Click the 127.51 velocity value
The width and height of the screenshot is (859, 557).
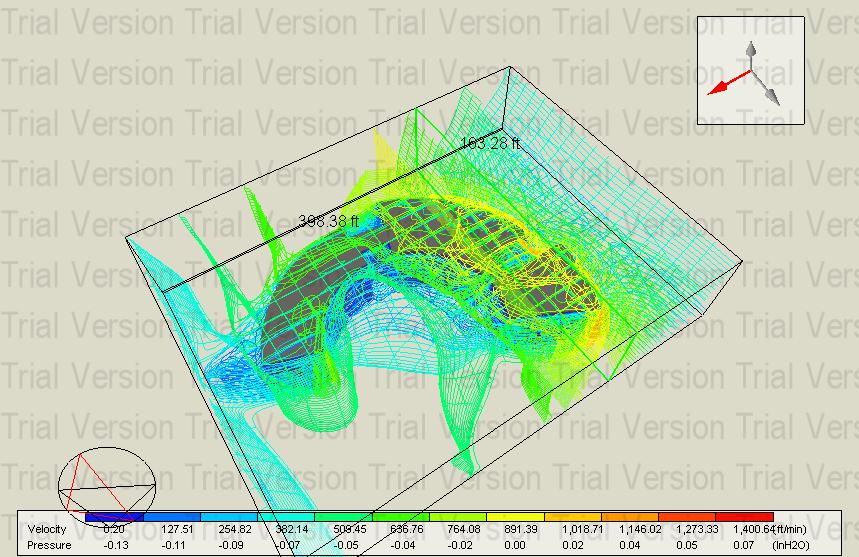click(177, 530)
